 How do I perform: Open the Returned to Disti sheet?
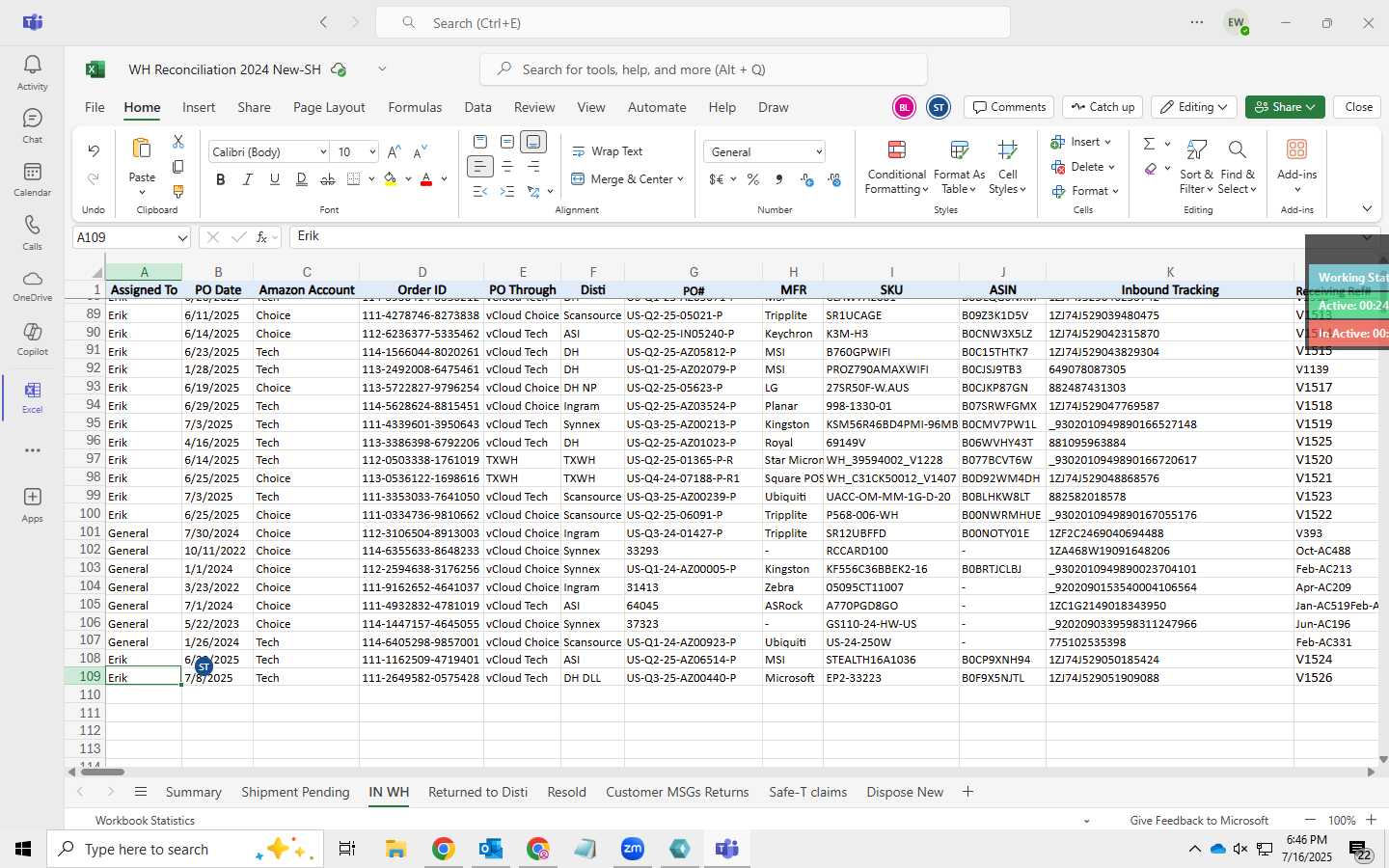pos(477,792)
